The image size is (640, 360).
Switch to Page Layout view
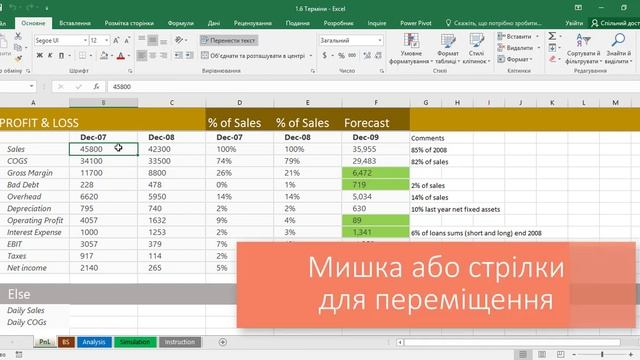tap(542, 354)
